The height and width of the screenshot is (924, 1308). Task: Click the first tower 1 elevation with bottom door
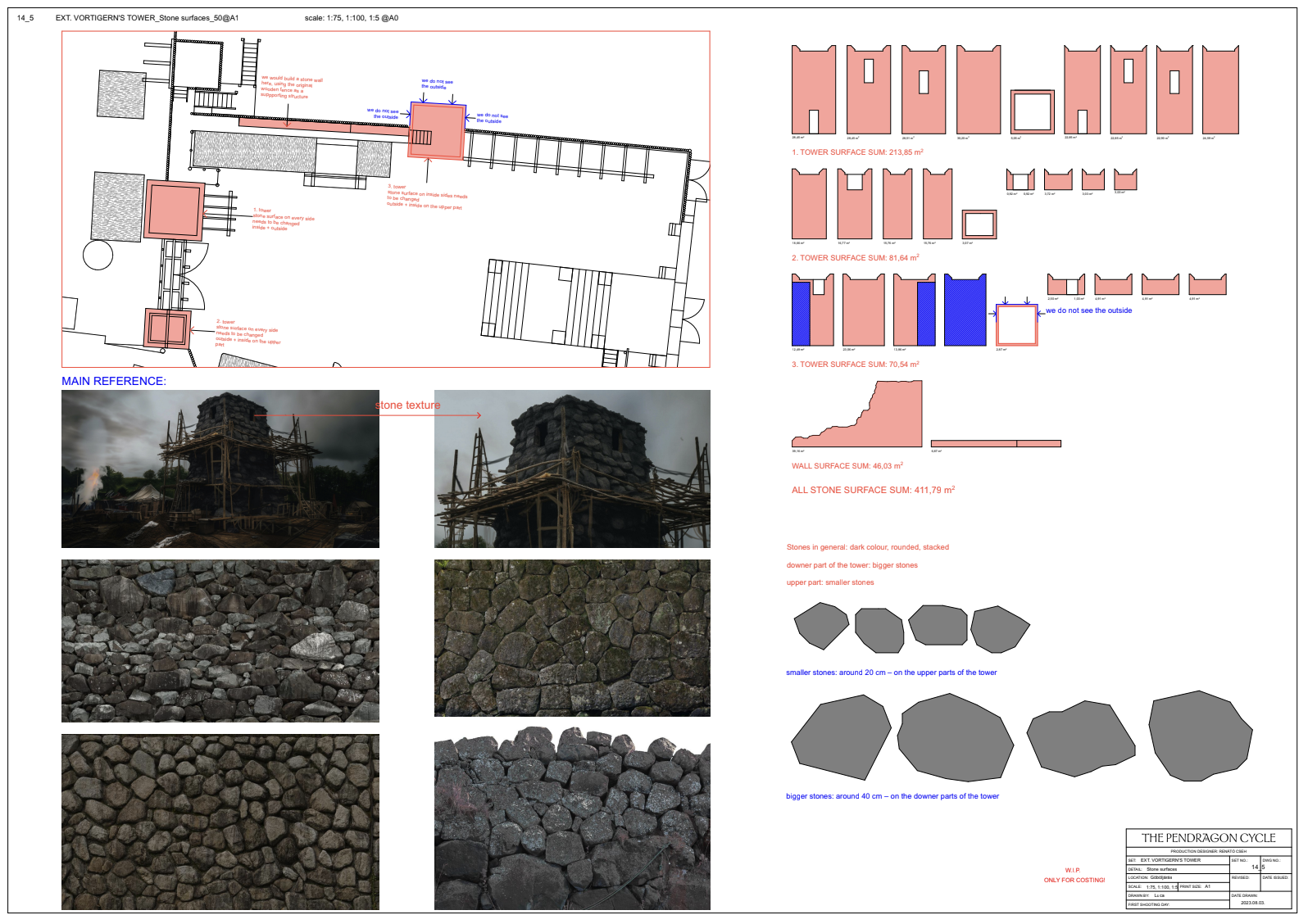(x=814, y=89)
